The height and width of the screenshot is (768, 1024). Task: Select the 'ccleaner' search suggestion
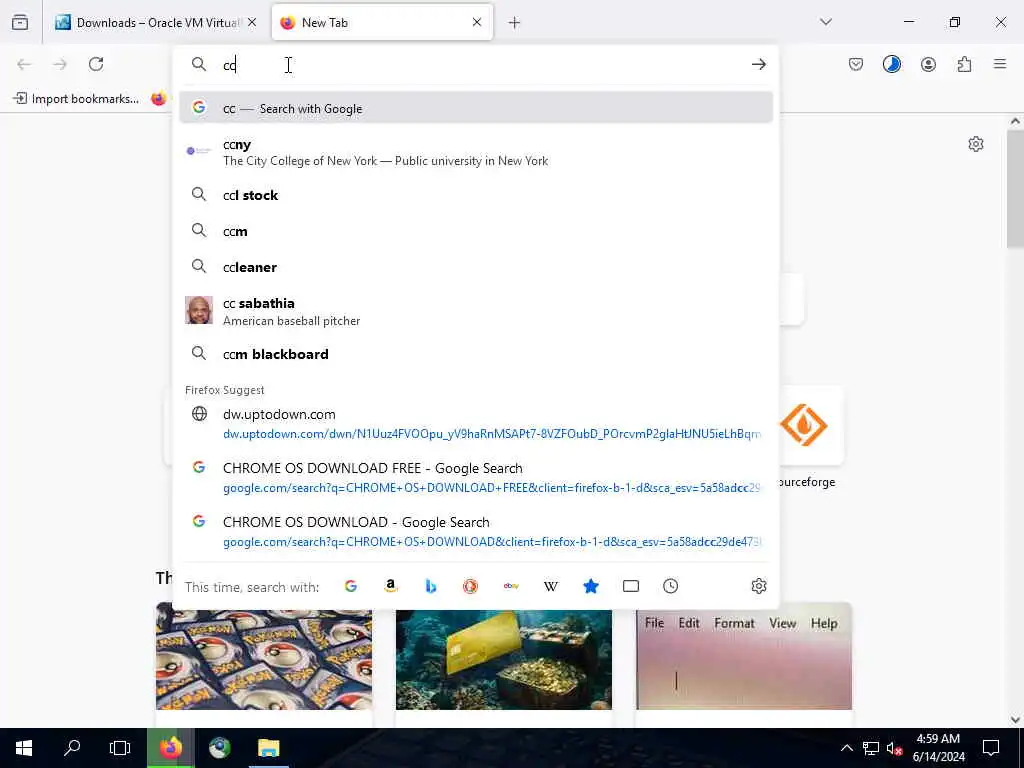(476, 267)
